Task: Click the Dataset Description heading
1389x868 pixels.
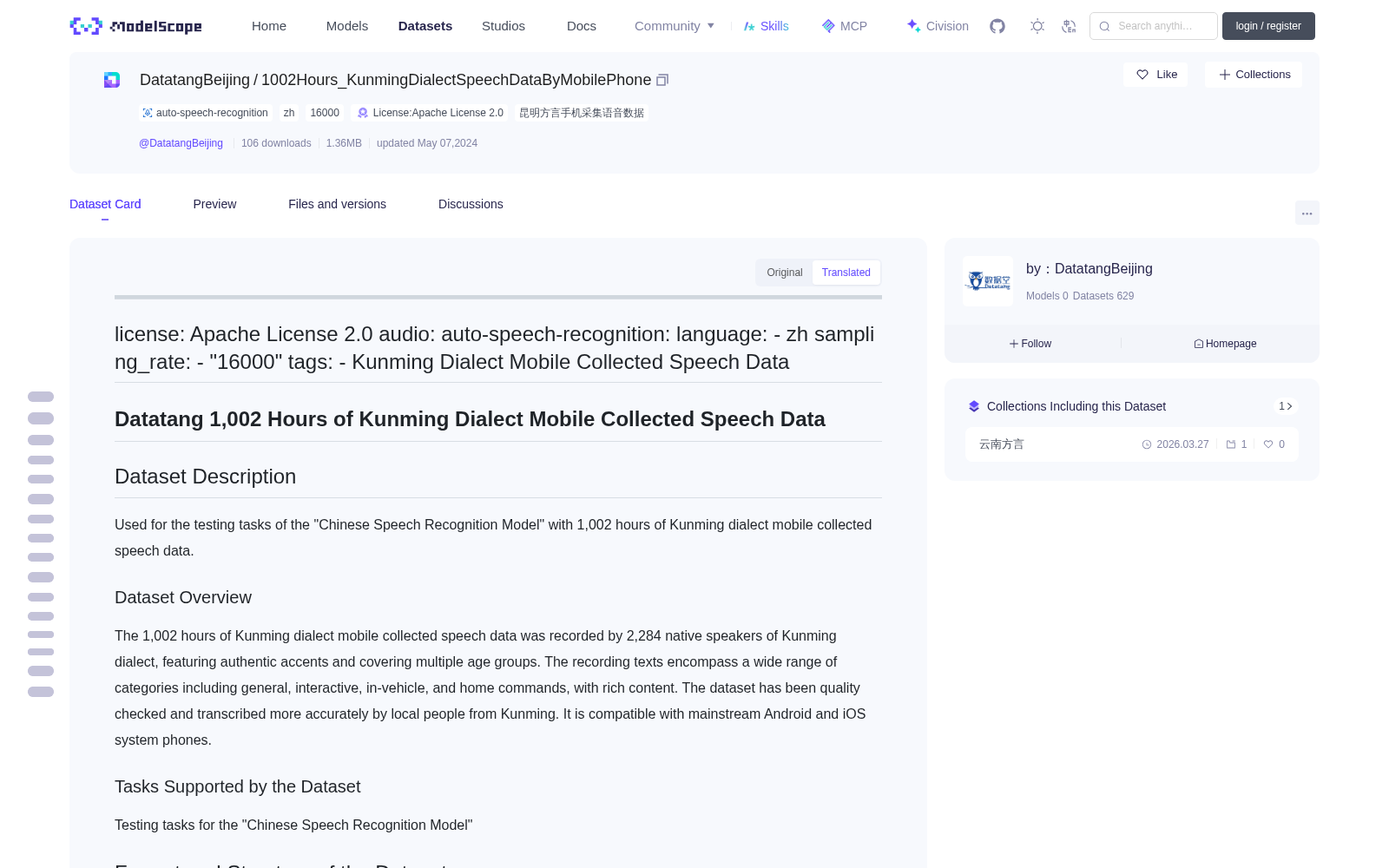Action: click(205, 477)
